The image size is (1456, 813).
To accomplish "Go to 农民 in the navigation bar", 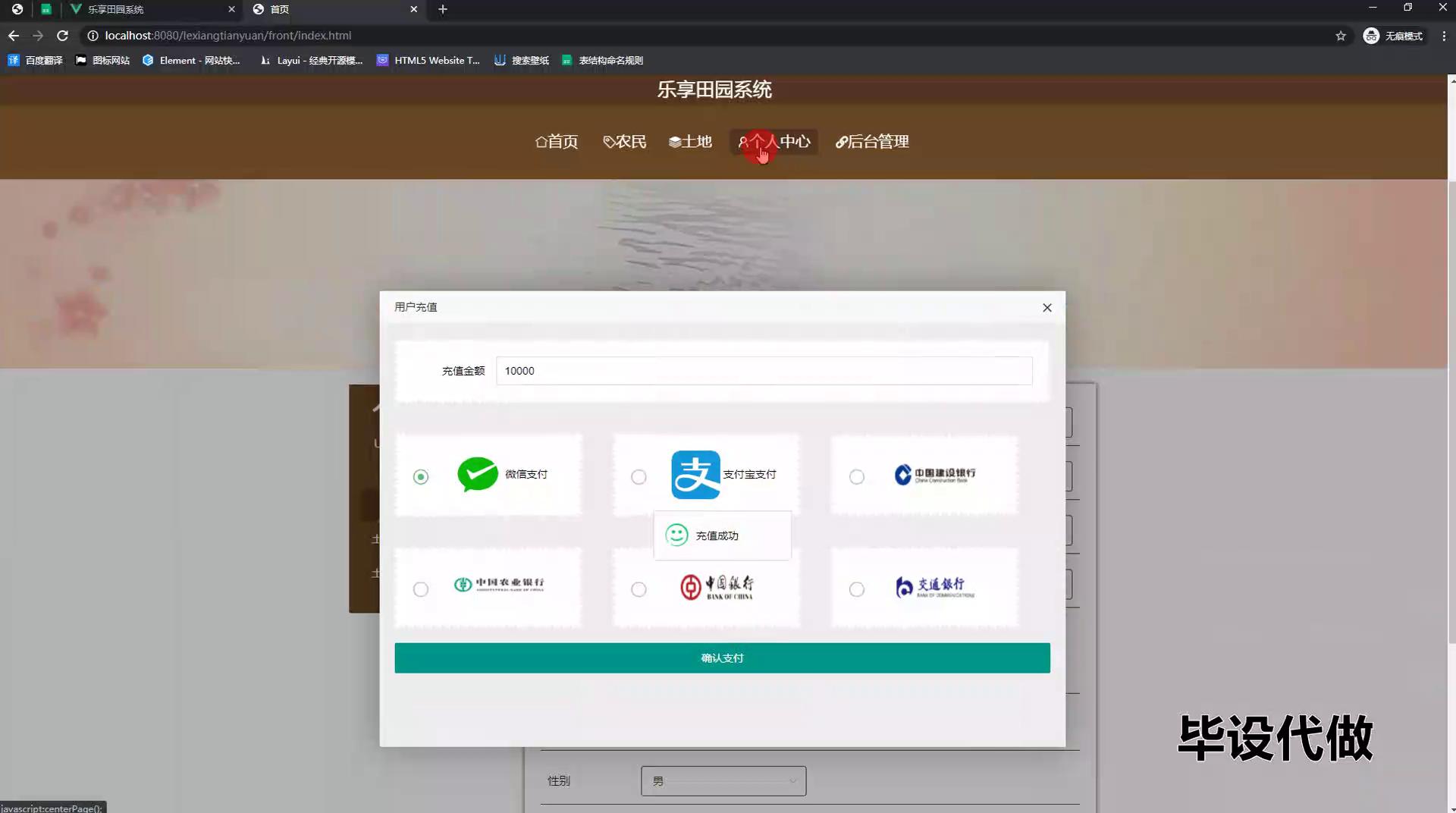I will (x=624, y=142).
